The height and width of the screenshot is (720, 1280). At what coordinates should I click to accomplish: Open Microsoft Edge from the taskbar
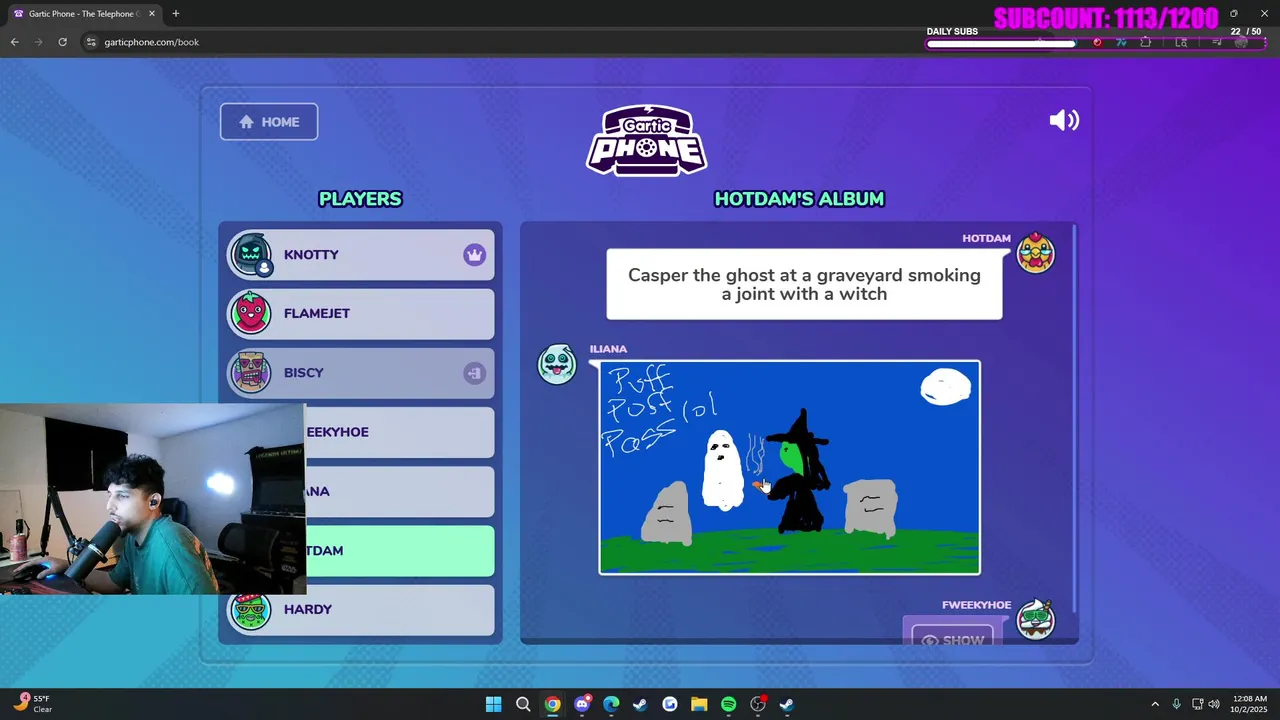coord(611,704)
